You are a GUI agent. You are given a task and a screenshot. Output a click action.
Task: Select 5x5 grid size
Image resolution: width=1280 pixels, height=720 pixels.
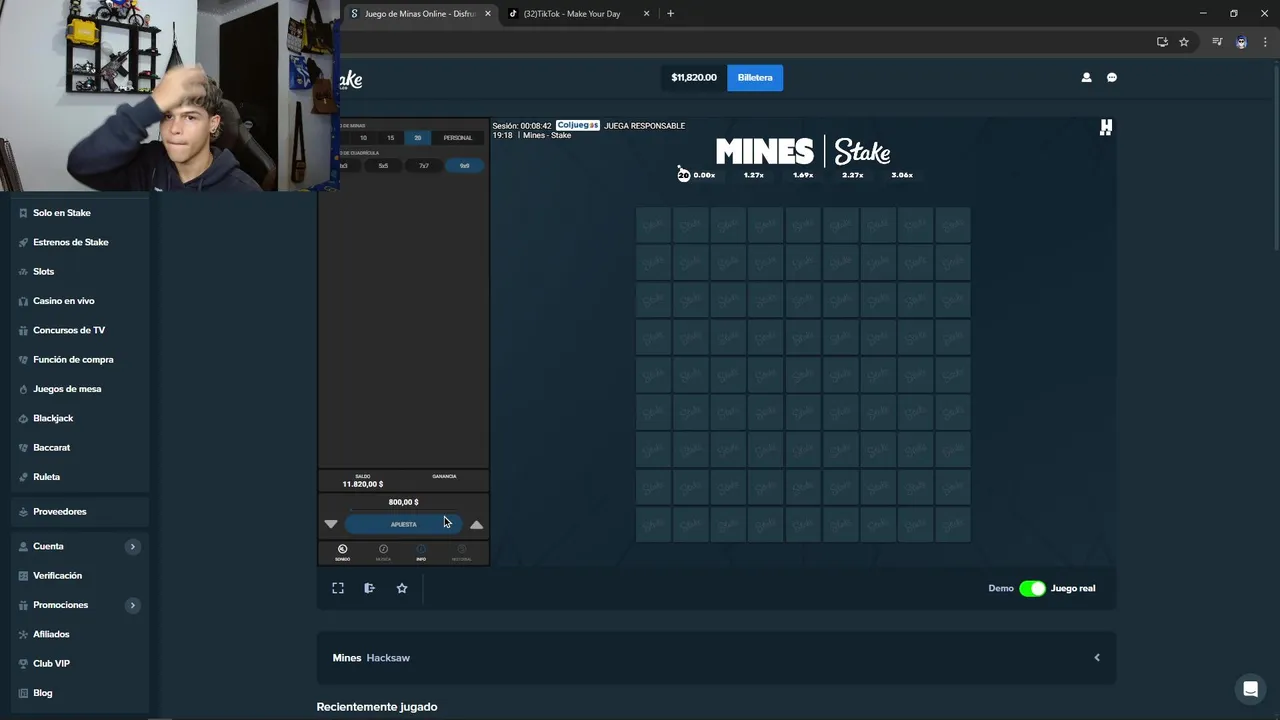(x=383, y=166)
